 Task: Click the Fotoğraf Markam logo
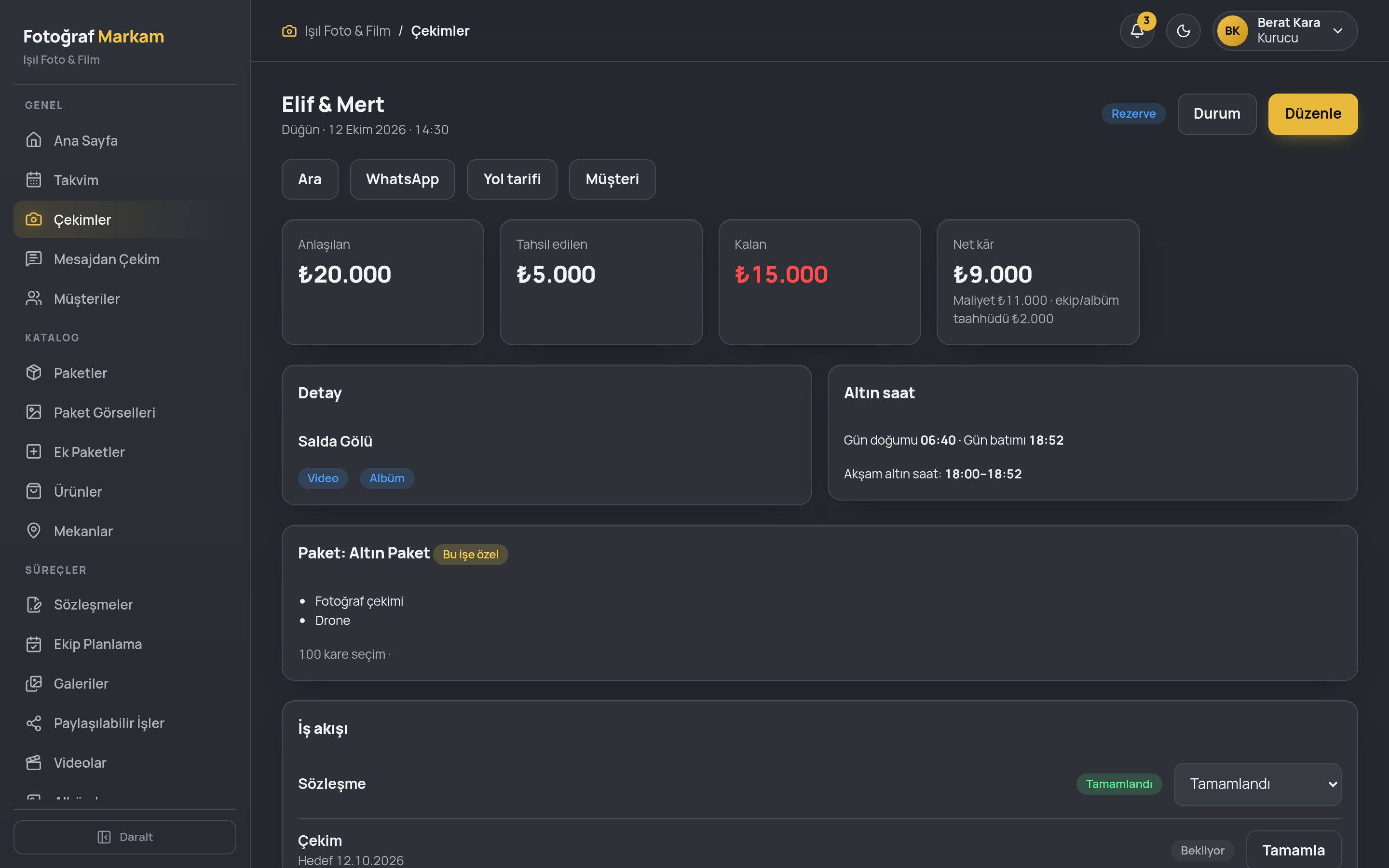[x=94, y=37]
